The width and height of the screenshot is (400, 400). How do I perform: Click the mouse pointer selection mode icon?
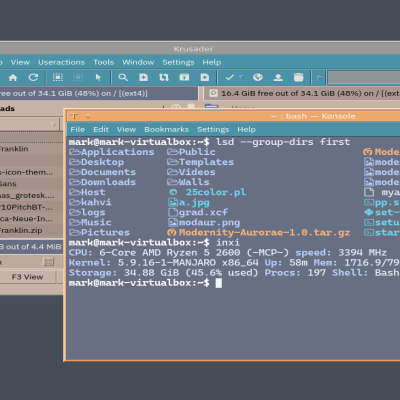98,77
